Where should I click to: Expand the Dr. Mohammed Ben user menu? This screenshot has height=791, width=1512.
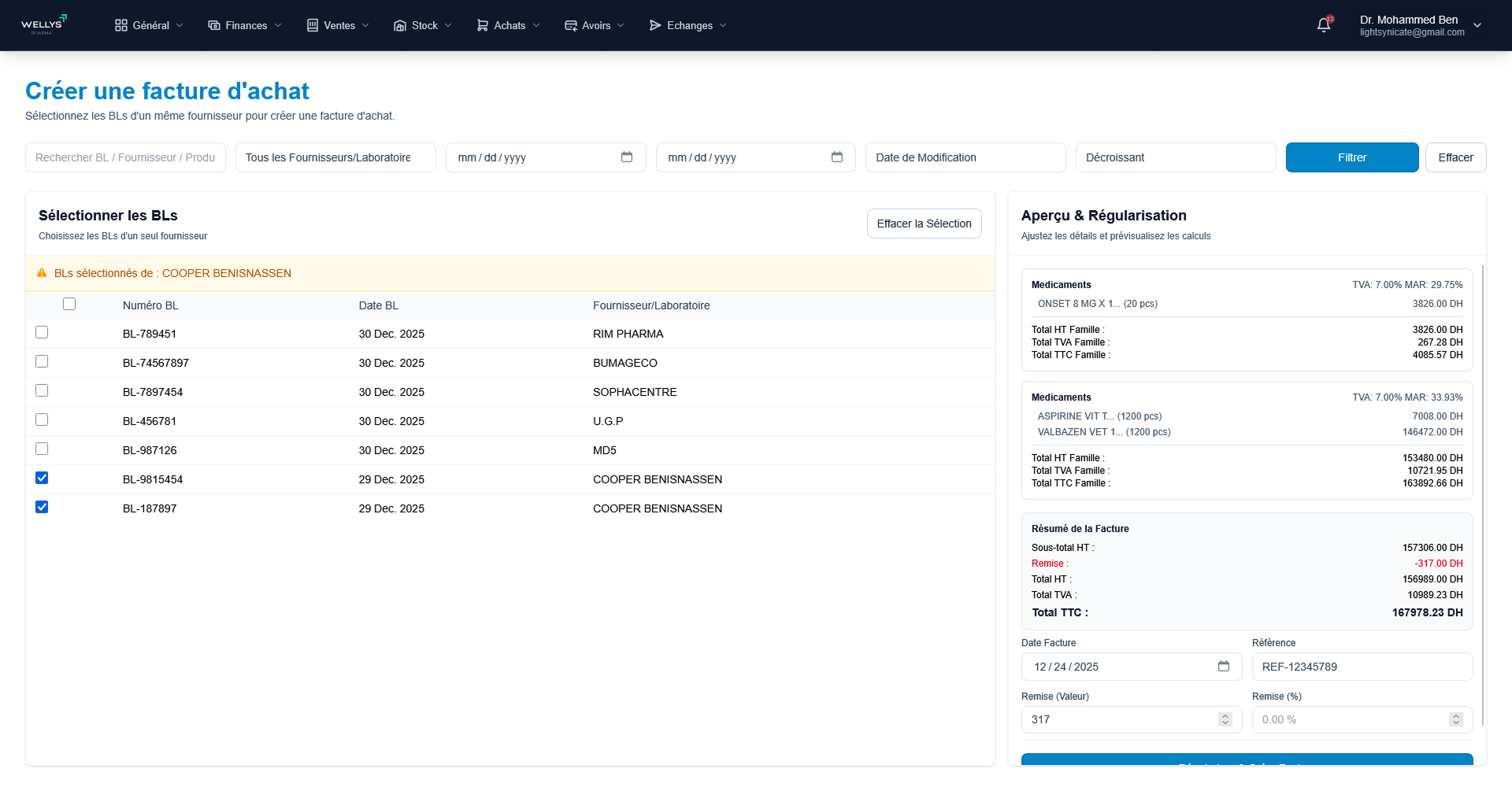click(1477, 25)
